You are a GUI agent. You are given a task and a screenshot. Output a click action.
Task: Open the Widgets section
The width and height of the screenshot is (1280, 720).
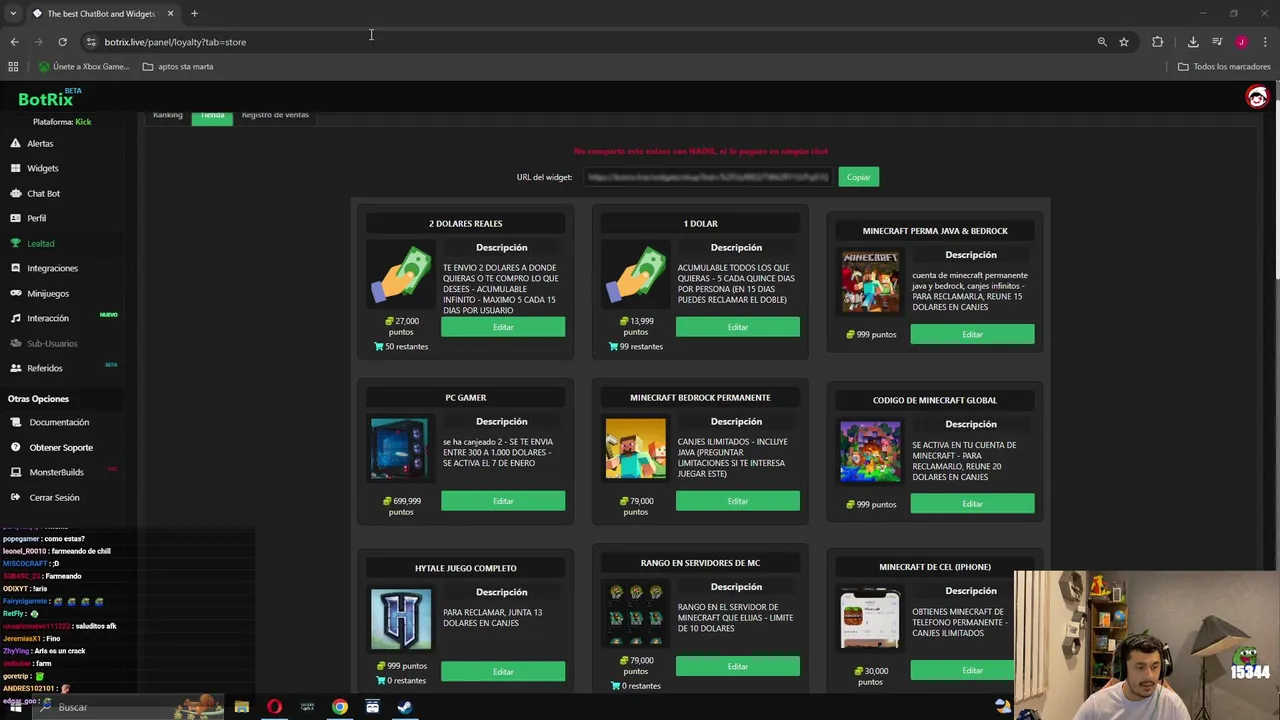[42, 168]
